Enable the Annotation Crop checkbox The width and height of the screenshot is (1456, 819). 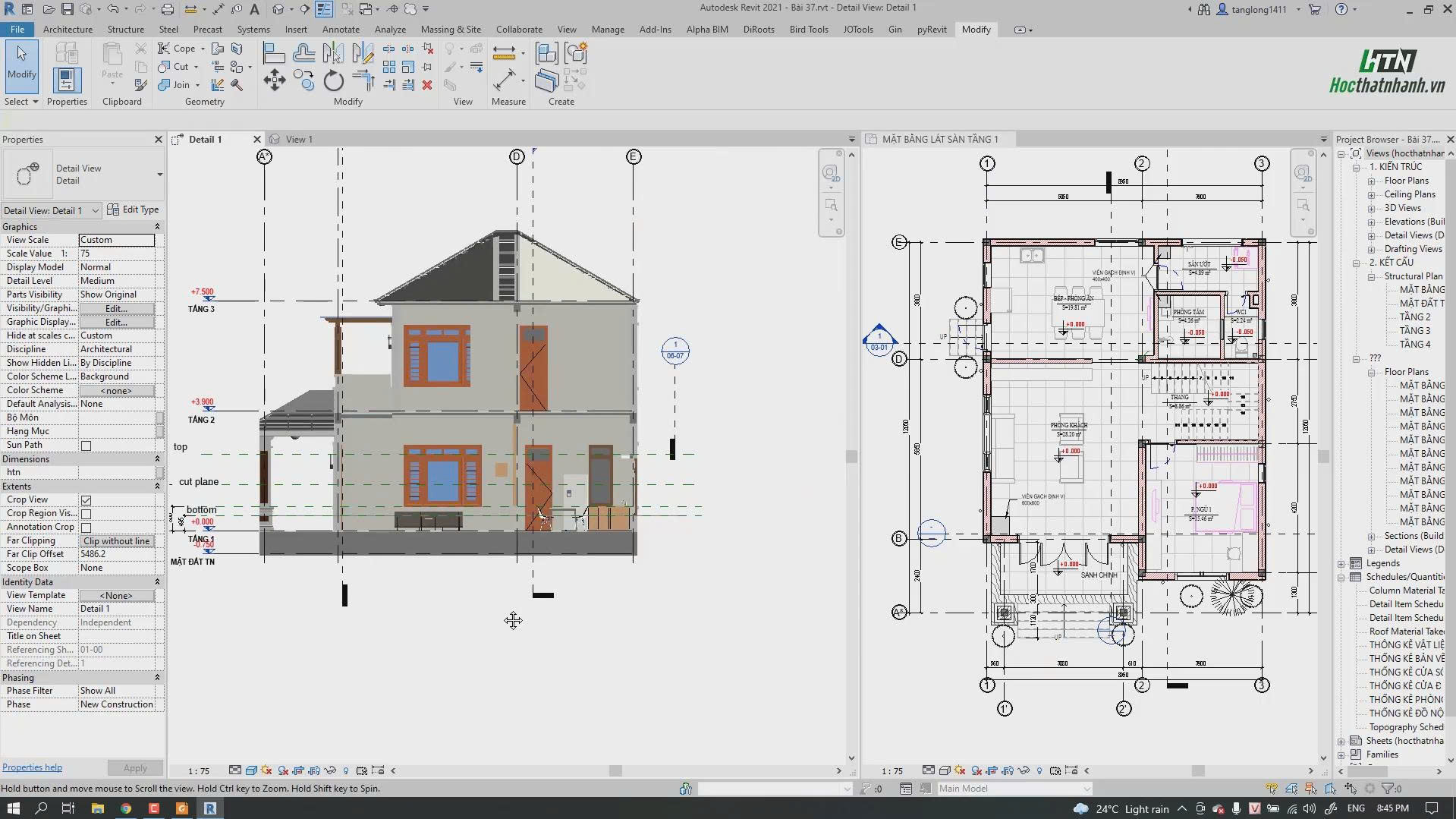coord(86,528)
